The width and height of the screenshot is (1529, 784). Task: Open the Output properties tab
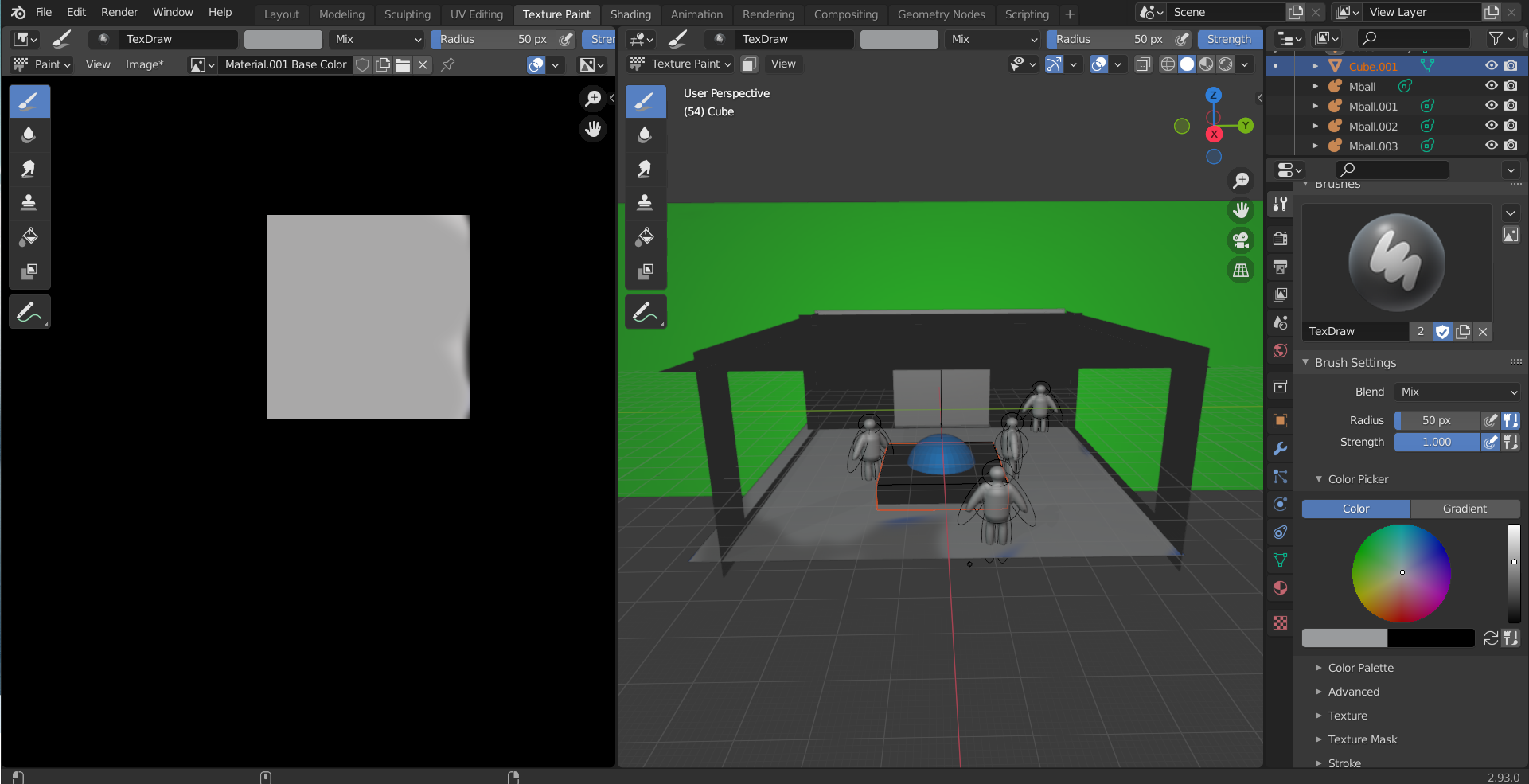click(1280, 267)
